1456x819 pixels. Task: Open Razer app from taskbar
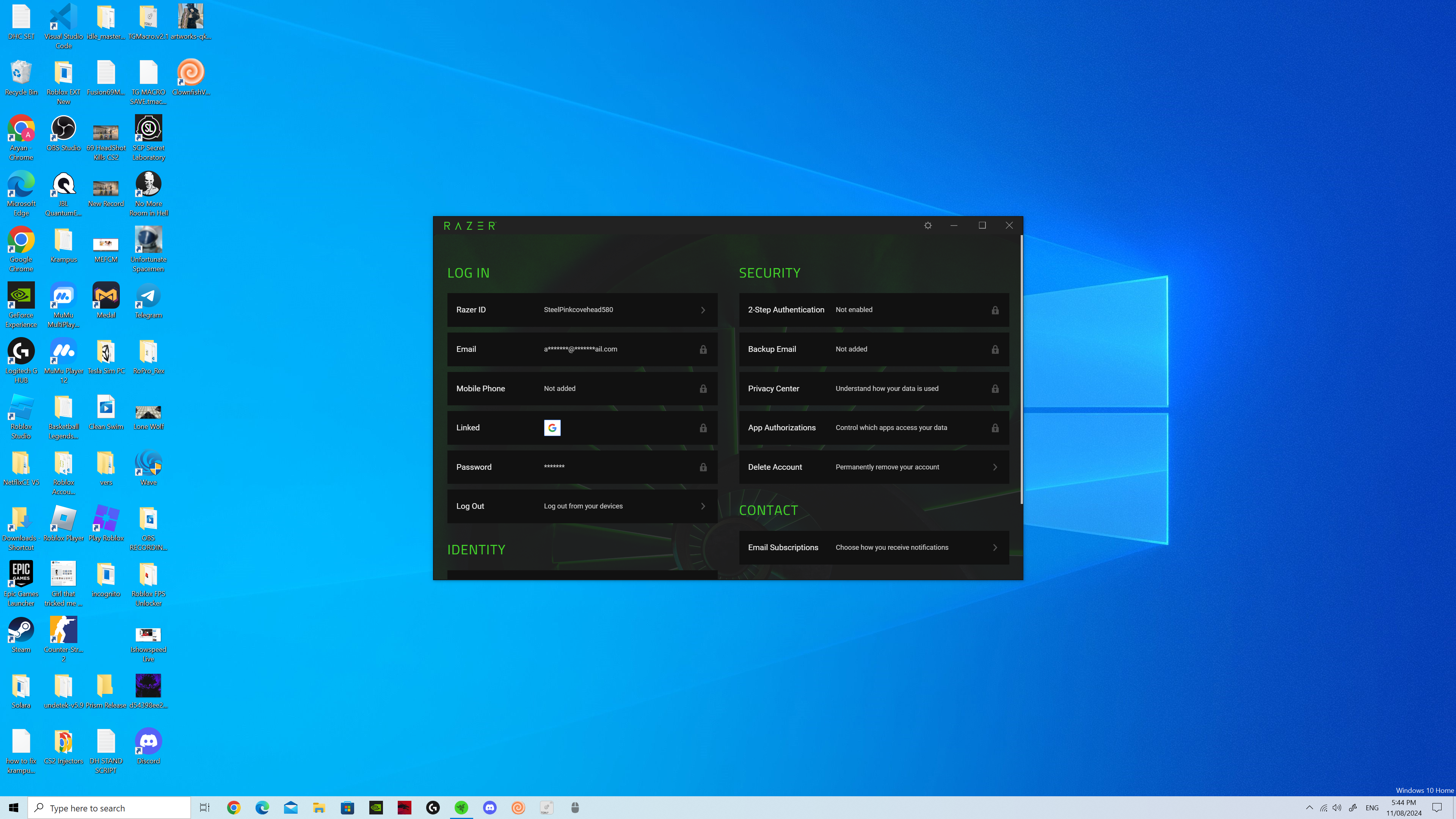(x=461, y=808)
